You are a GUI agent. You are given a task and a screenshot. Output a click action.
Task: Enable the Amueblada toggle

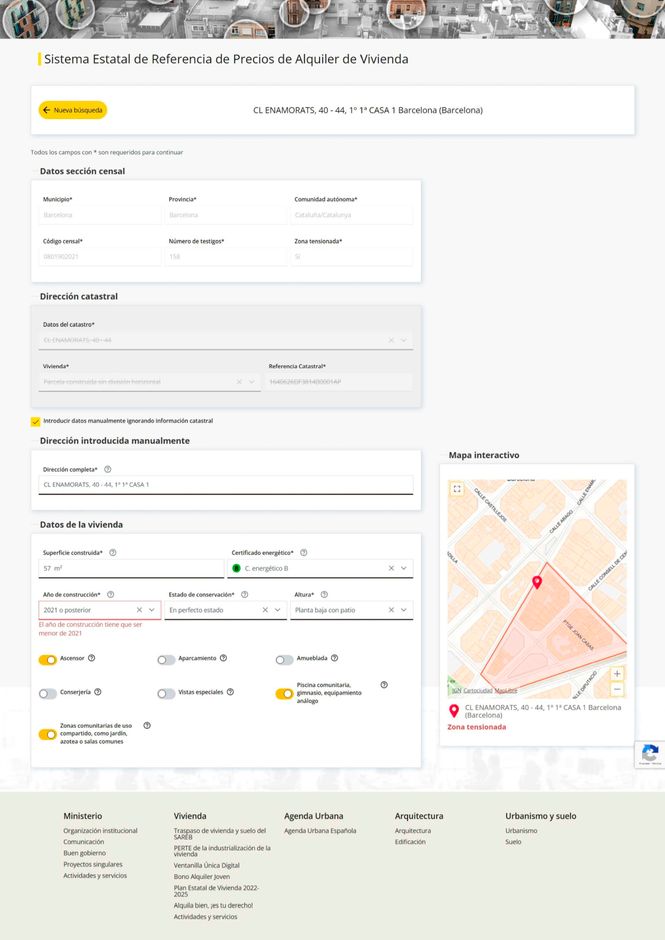coord(284,660)
